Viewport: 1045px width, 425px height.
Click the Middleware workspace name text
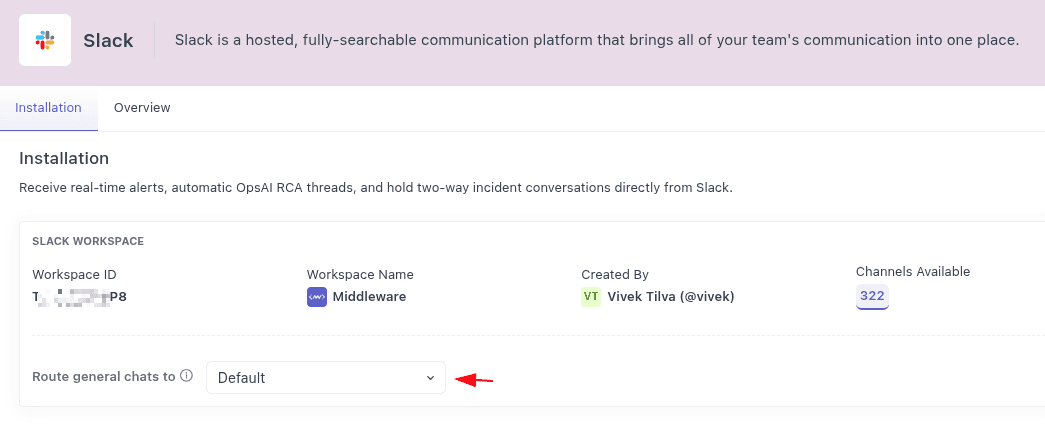(x=369, y=296)
